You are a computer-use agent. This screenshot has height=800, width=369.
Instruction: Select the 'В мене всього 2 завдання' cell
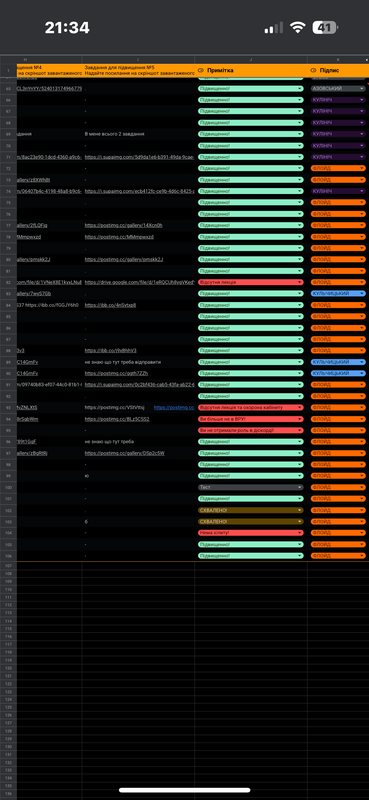tap(138, 134)
